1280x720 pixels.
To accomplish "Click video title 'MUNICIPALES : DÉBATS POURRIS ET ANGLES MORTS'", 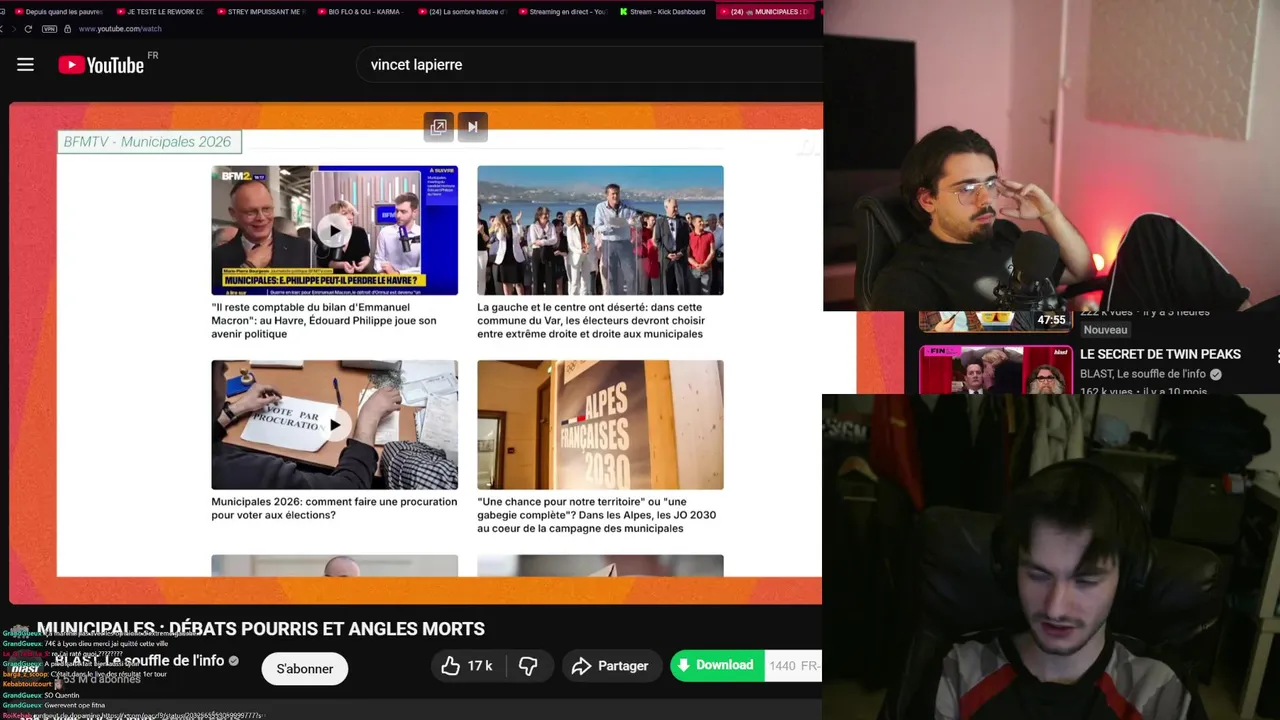I will click(261, 629).
